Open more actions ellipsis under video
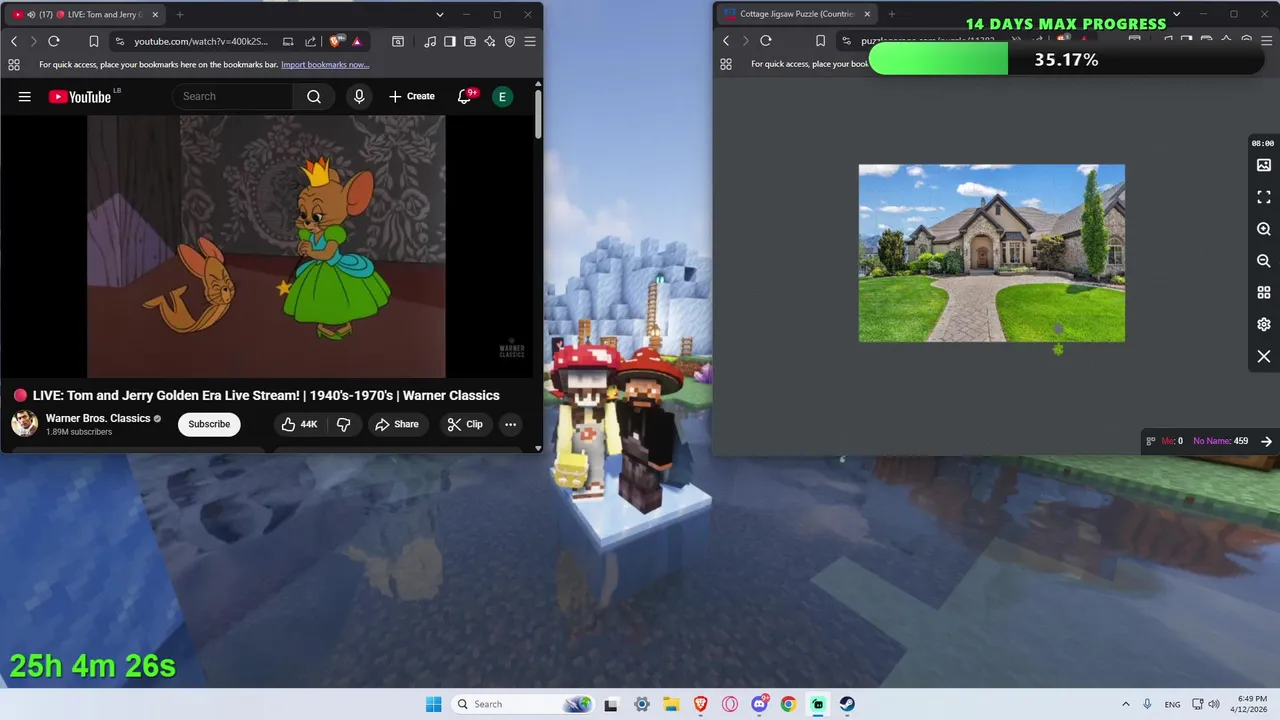Image resolution: width=1280 pixels, height=720 pixels. 510,424
